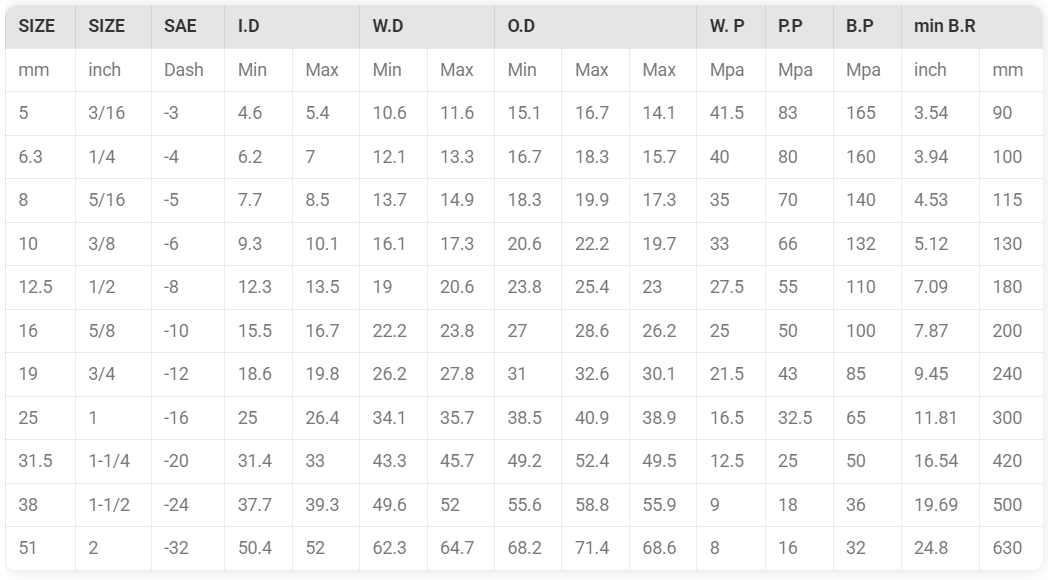Click the 41.5 Mpa working pressure cell
The height and width of the screenshot is (580, 1050).
pyautogui.click(x=731, y=113)
